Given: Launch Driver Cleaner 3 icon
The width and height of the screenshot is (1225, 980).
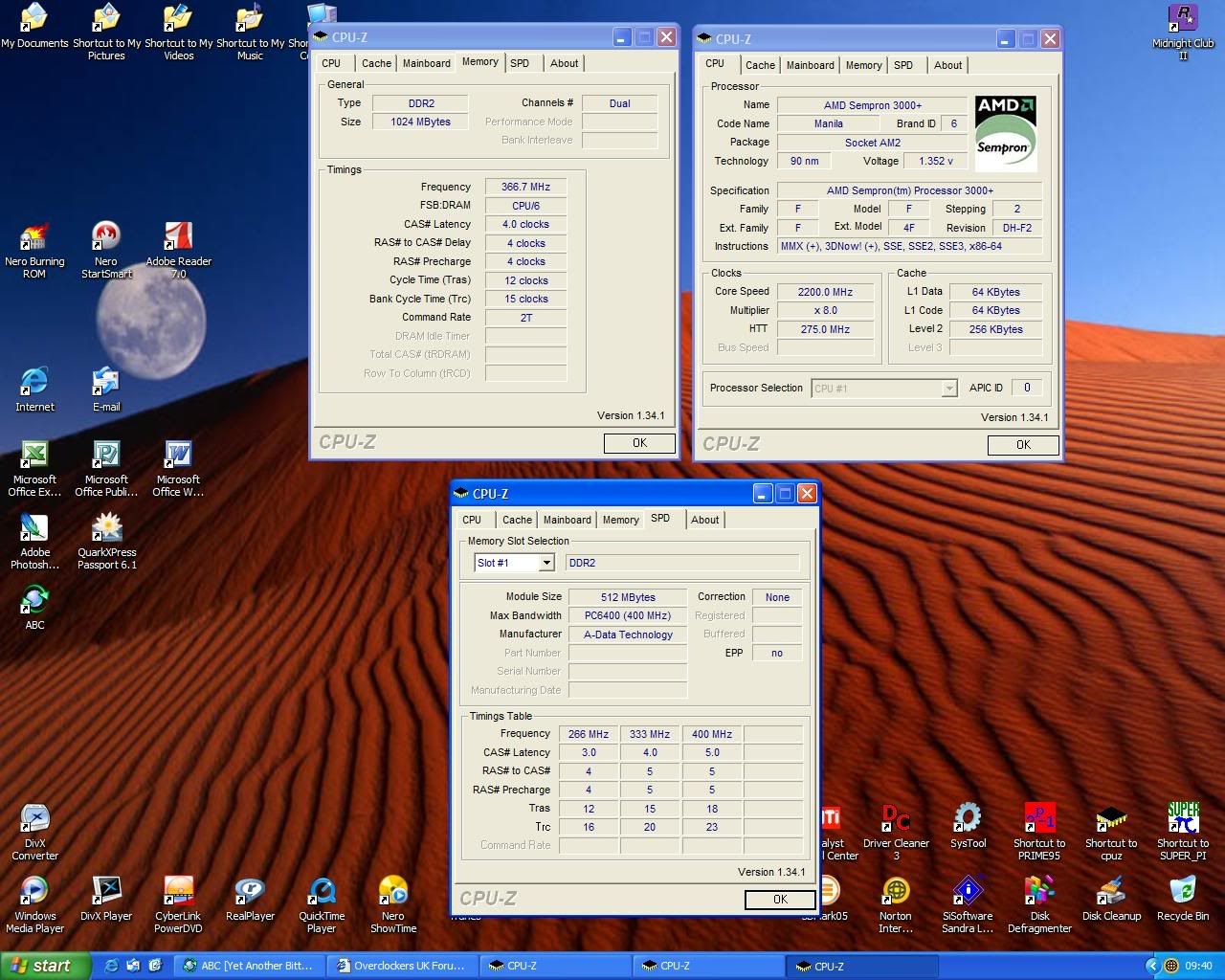Looking at the screenshot, I should [x=896, y=833].
